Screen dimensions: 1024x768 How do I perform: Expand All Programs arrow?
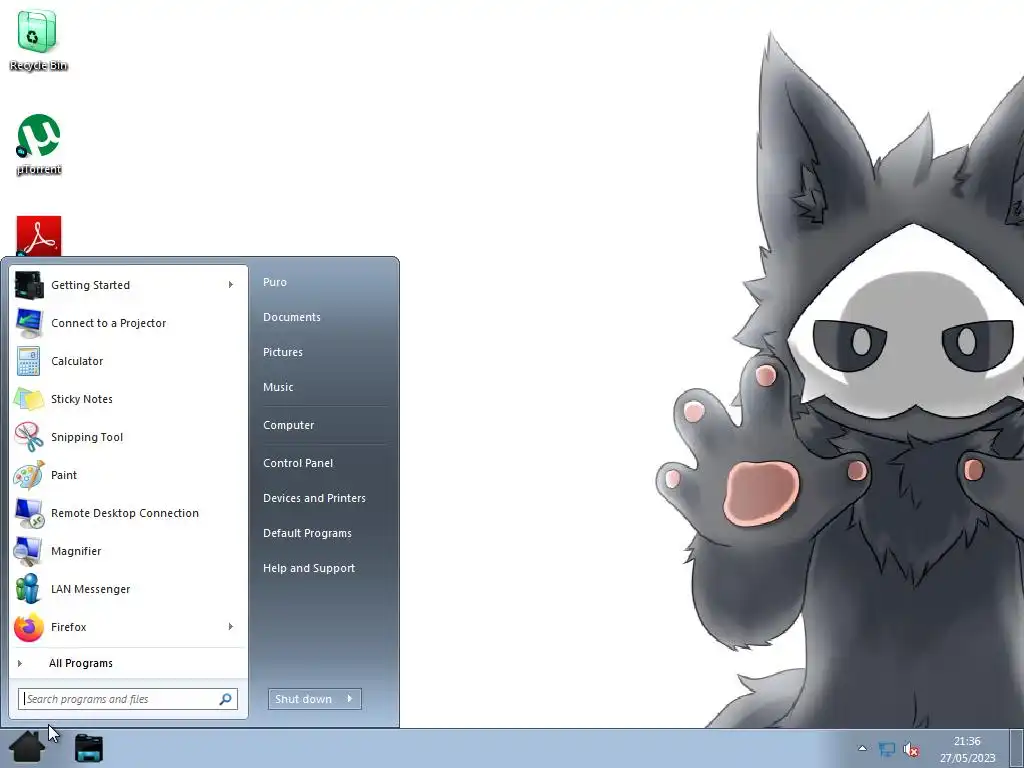click(x=20, y=664)
